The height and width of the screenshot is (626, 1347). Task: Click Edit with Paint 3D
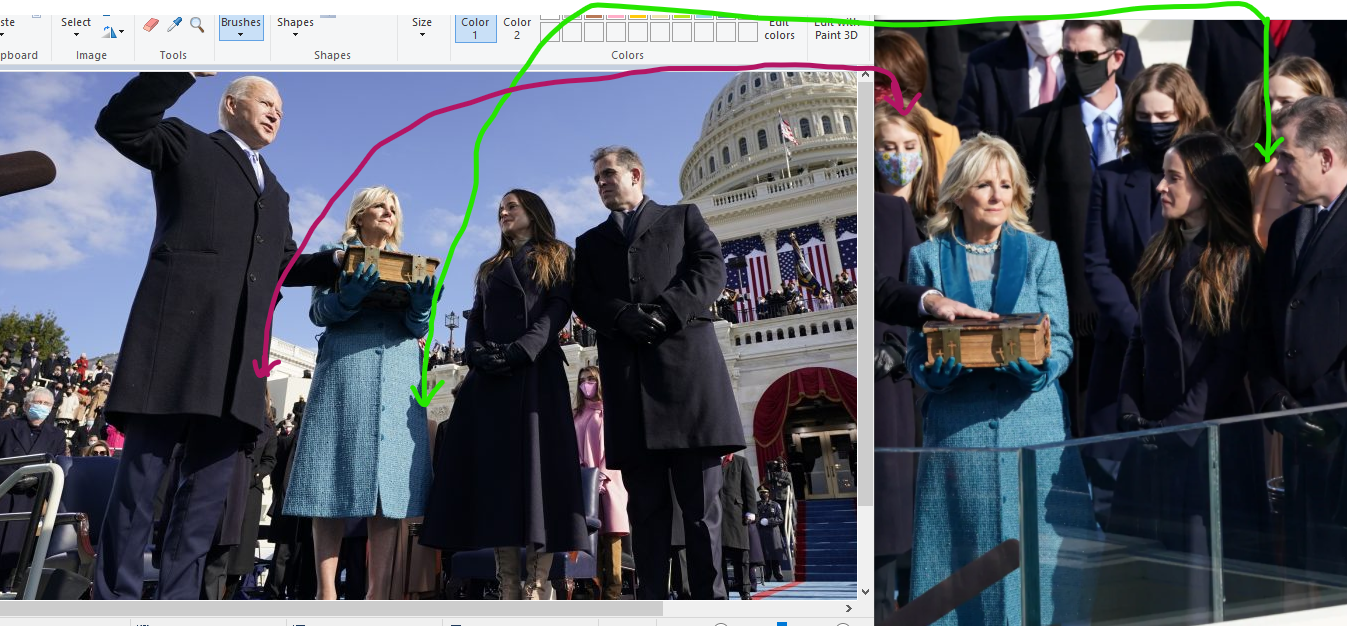click(x=836, y=28)
